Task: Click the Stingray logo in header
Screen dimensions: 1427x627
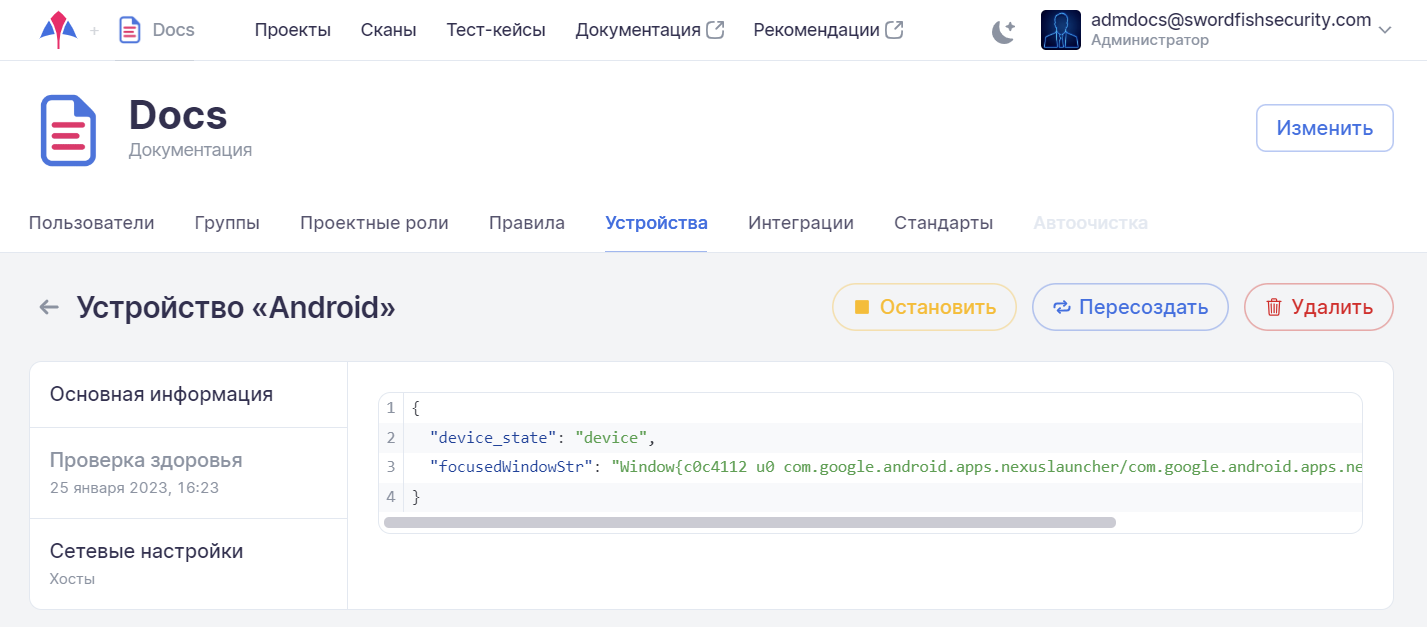Action: tap(58, 30)
